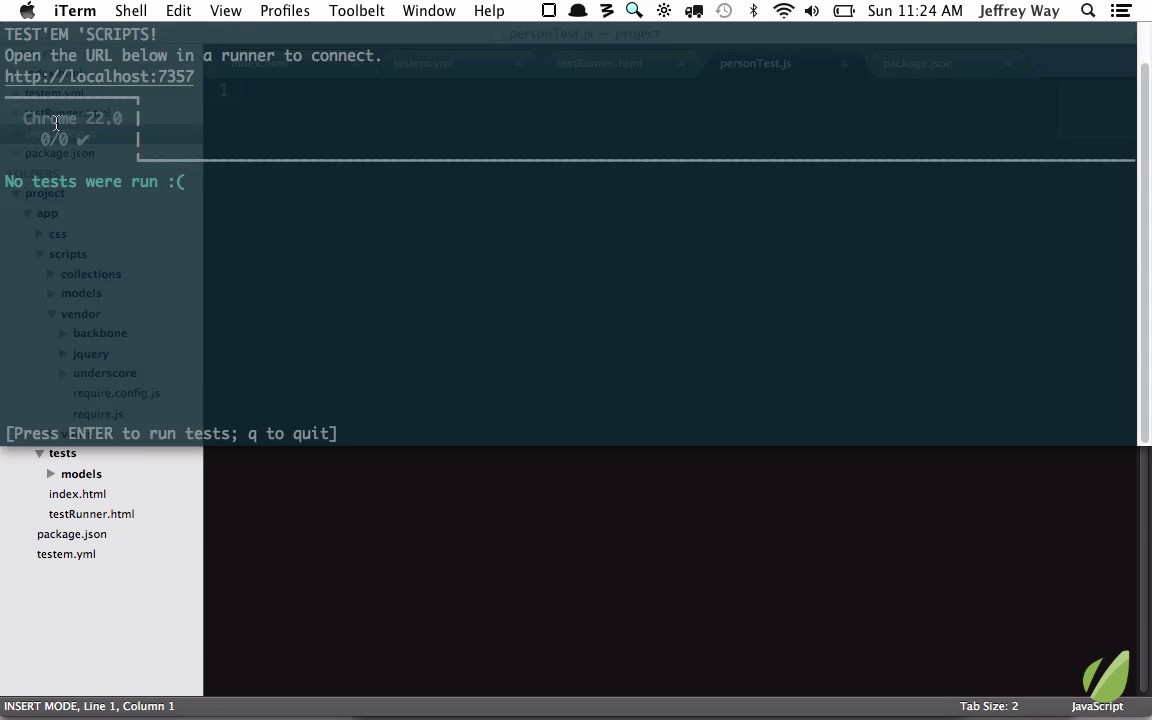Switch to the testRunner.html editor tab
Image resolution: width=1152 pixels, height=720 pixels.
[599, 63]
